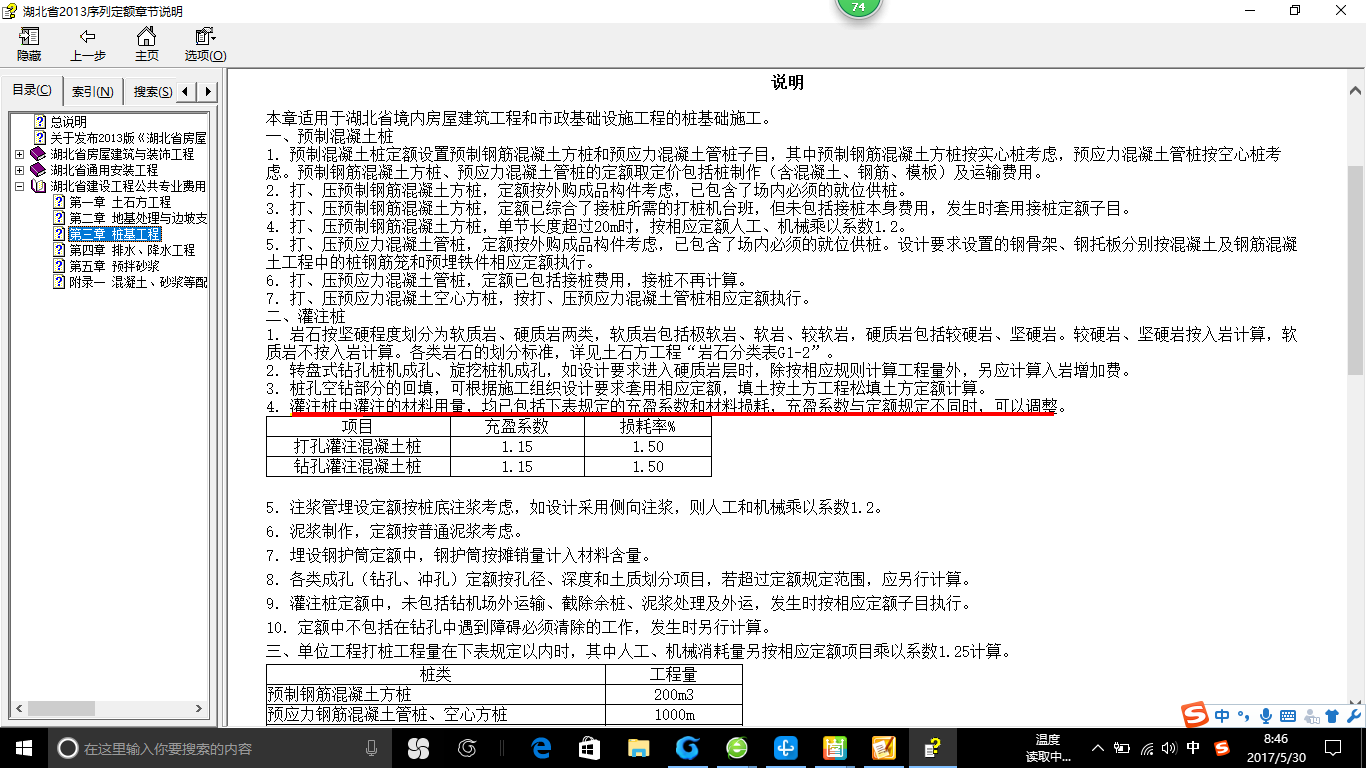
Task: Open the orange notepad taskbar app
Action: point(883,747)
